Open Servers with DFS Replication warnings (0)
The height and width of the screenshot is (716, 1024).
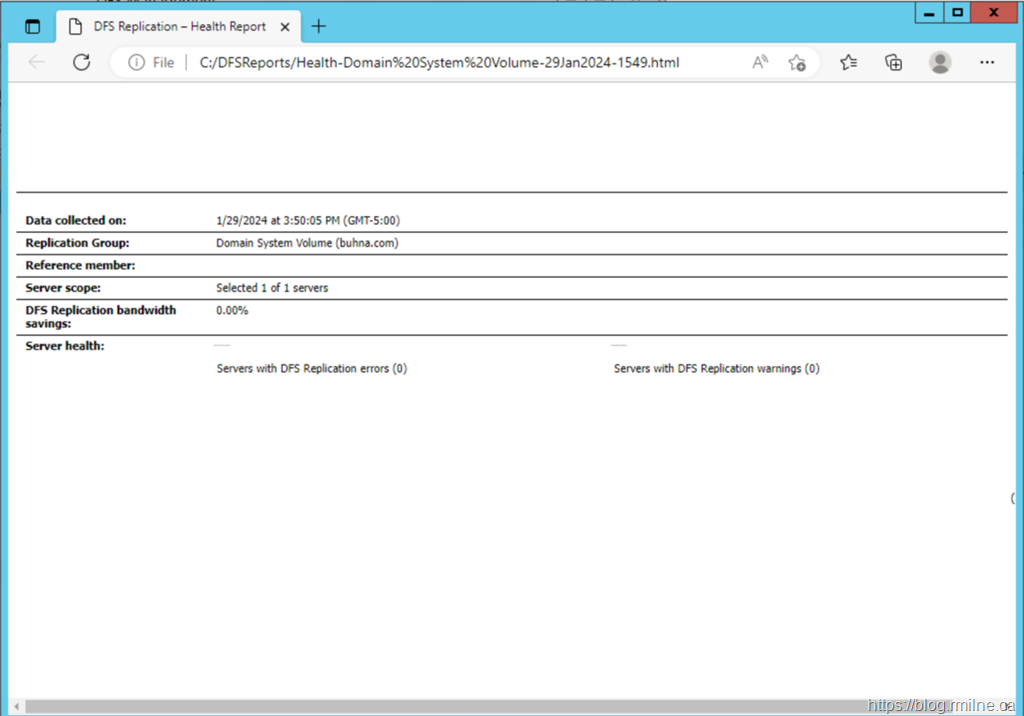tap(716, 368)
